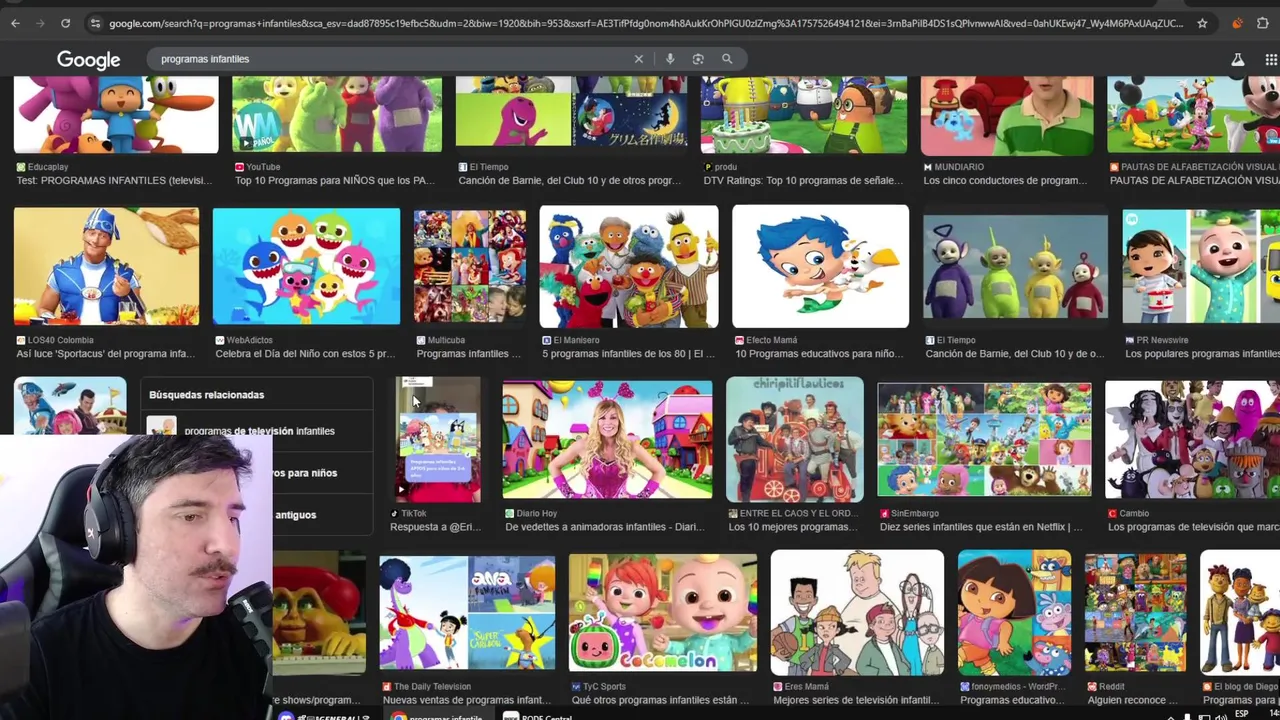Open link 'Celebra el Día del Niño con estos 5 pr...'

[305, 354]
